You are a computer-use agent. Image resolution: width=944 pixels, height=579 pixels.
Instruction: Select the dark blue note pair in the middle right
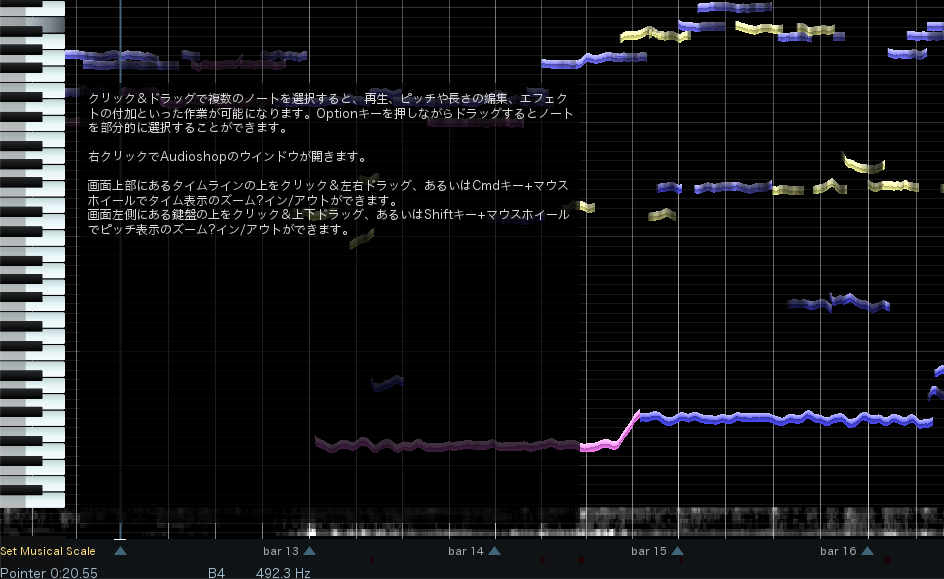pos(839,302)
